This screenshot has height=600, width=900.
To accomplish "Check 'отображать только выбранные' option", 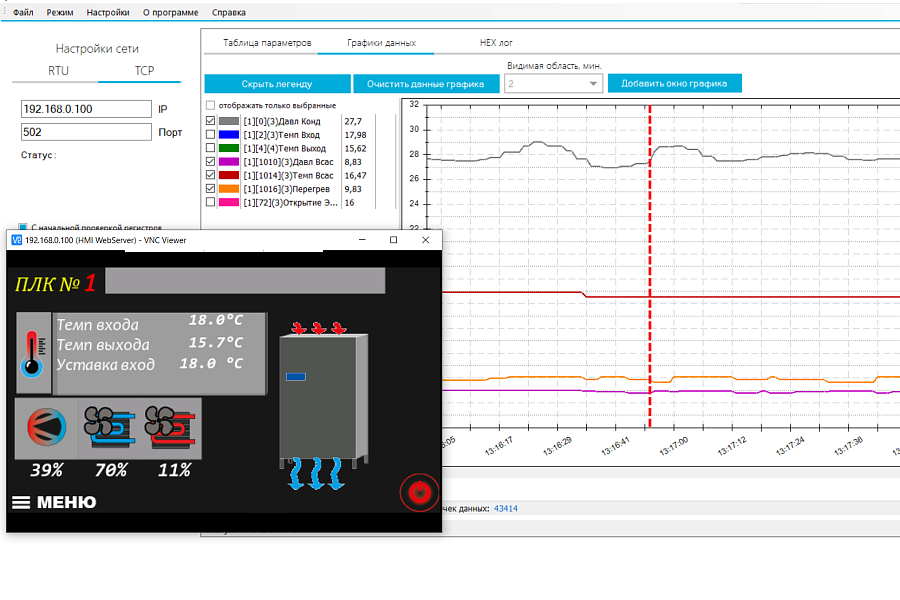I will (x=211, y=106).
